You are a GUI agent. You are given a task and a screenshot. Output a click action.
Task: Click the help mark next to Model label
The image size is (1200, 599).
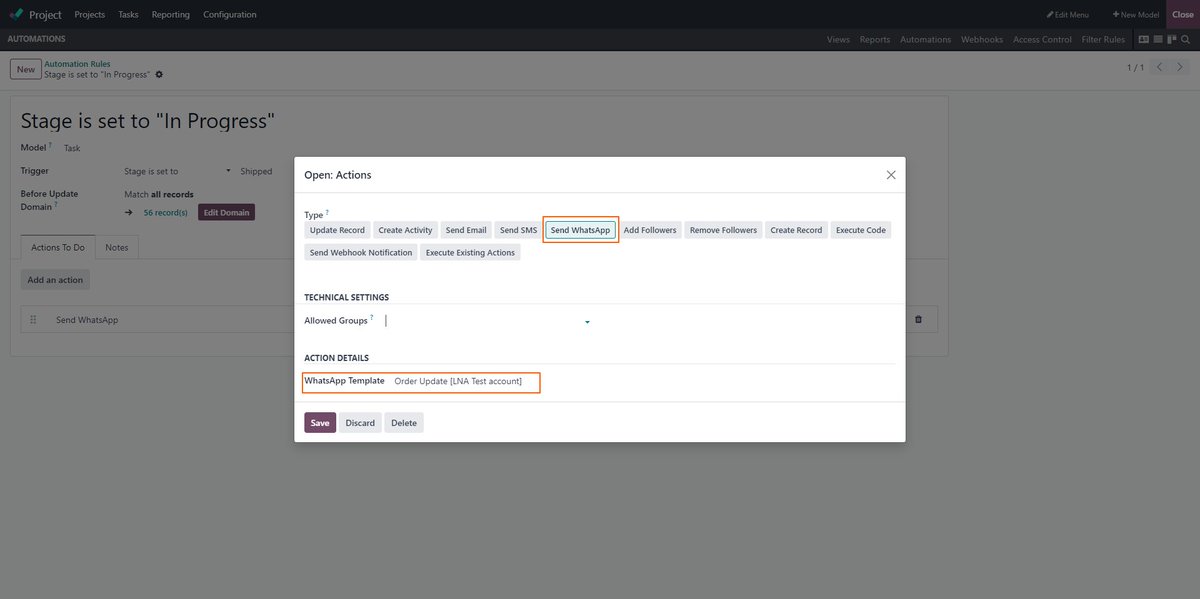51,145
